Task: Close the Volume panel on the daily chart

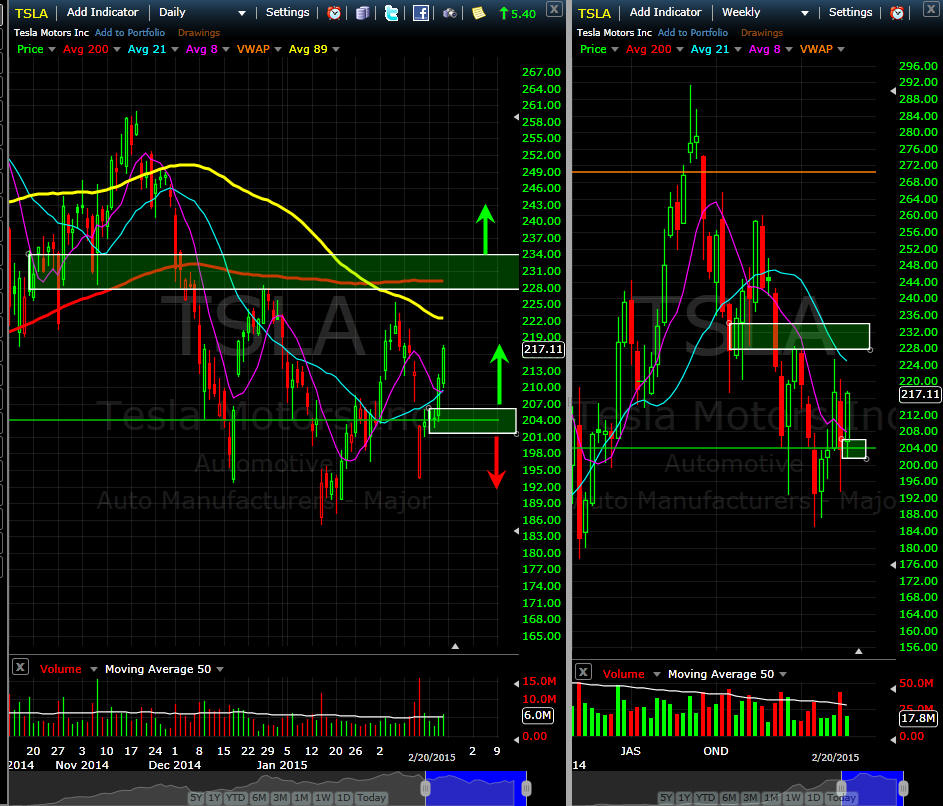Action: click(x=20, y=669)
